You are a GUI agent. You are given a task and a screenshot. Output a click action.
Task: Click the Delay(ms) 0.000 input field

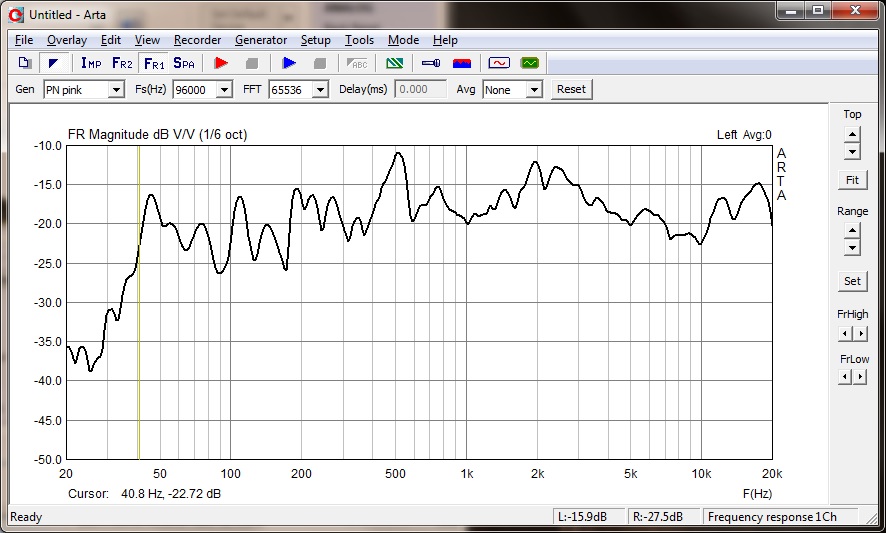click(x=420, y=89)
